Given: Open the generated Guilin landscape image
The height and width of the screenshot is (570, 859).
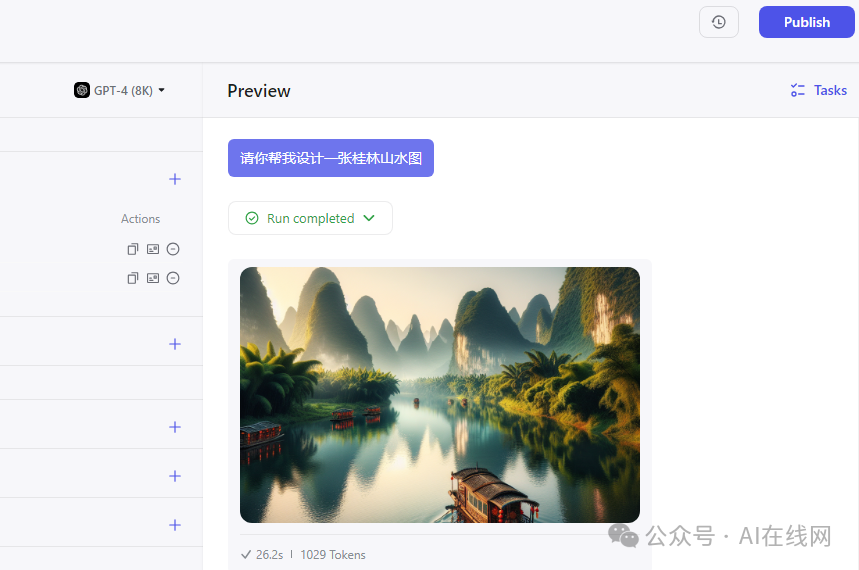Looking at the screenshot, I should (440, 395).
